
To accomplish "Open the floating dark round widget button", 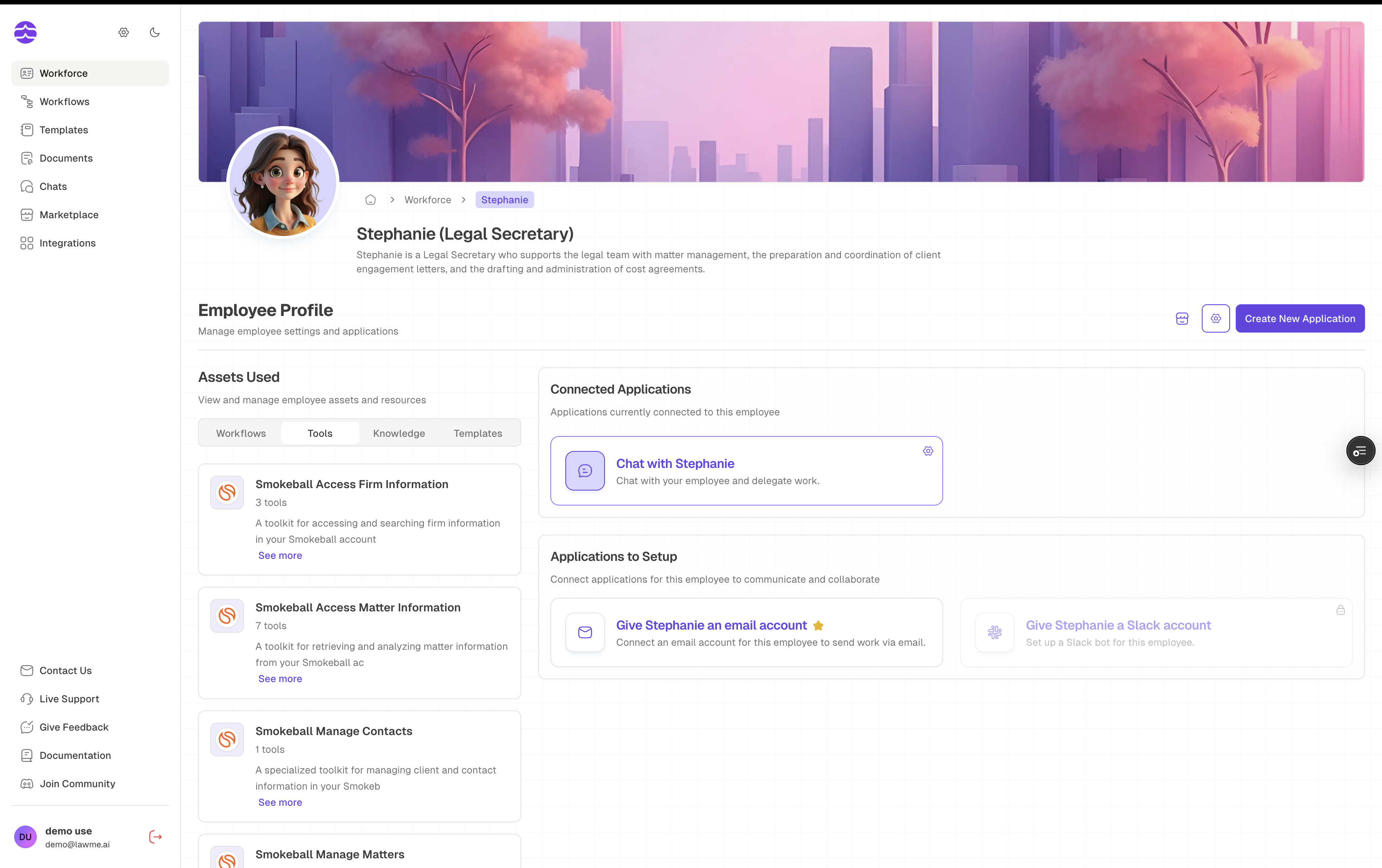I will pyautogui.click(x=1360, y=451).
